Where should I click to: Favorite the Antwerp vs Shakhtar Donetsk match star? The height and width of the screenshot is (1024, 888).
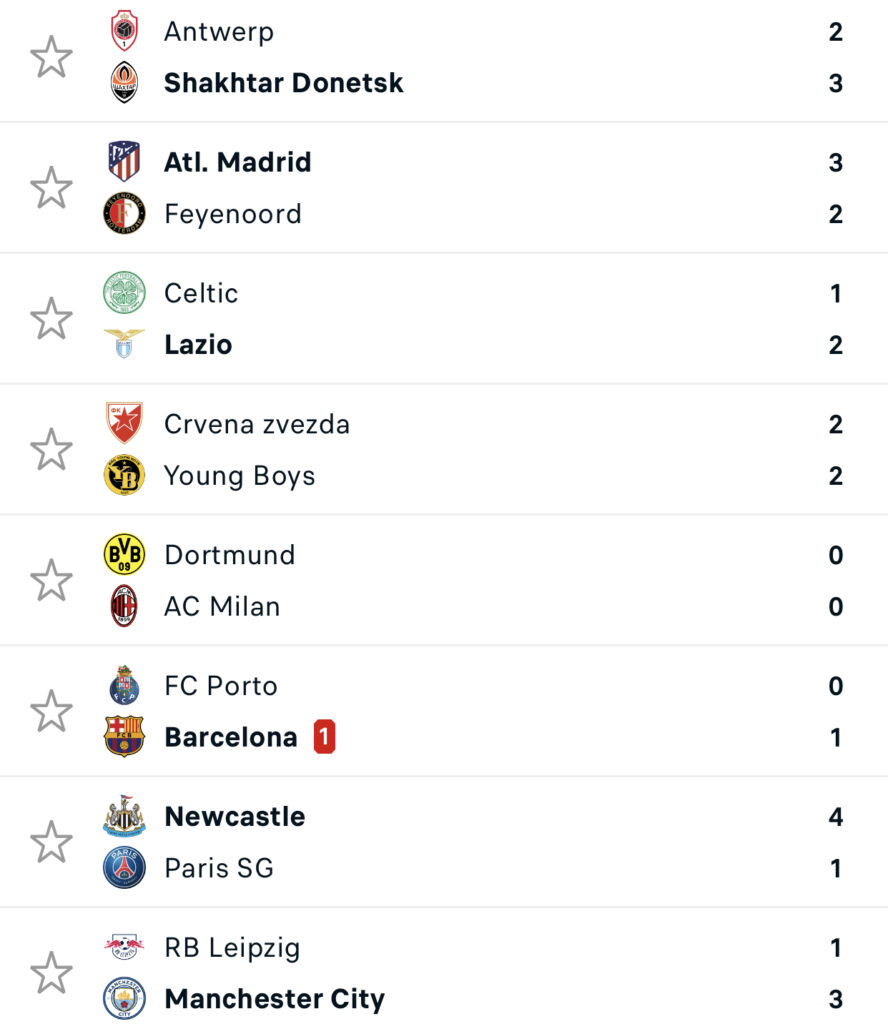tap(51, 57)
